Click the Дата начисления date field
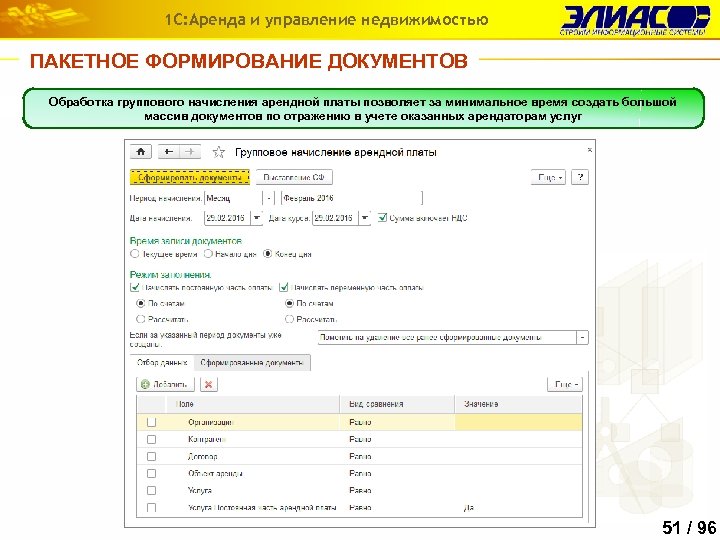This screenshot has height=540, width=720. pos(227,218)
